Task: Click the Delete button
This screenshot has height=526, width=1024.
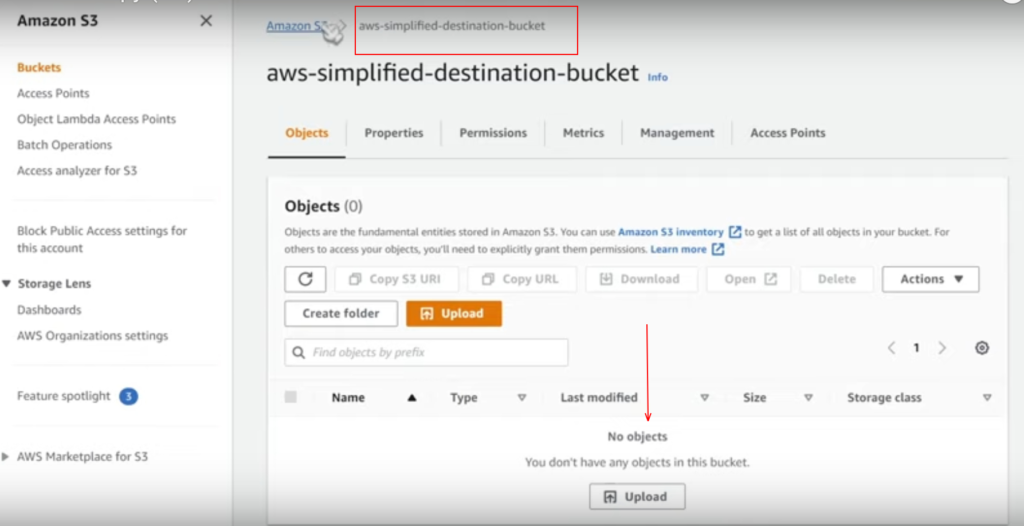Action: coord(837,279)
